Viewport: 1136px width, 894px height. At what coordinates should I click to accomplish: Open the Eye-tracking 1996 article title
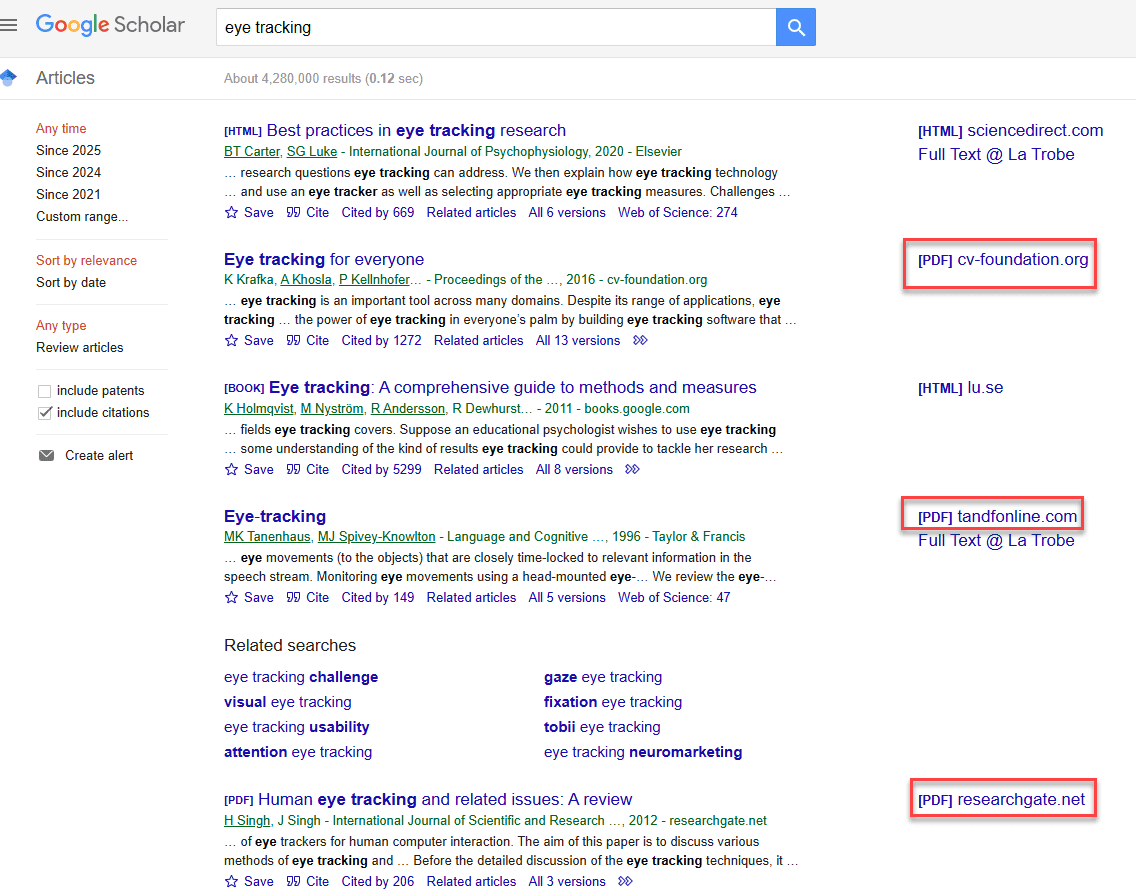(x=275, y=517)
